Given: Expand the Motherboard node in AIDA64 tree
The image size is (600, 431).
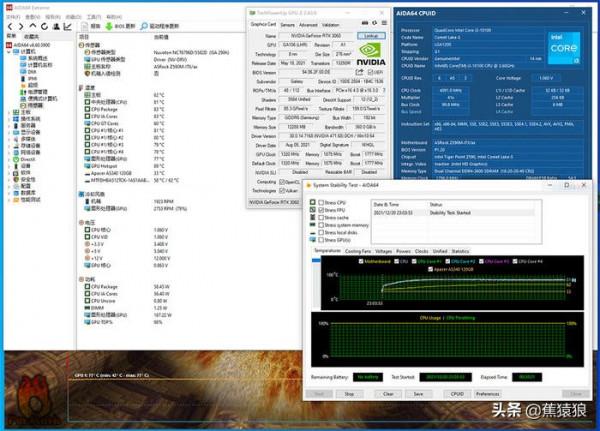Looking at the screenshot, I should click(x=9, y=112).
